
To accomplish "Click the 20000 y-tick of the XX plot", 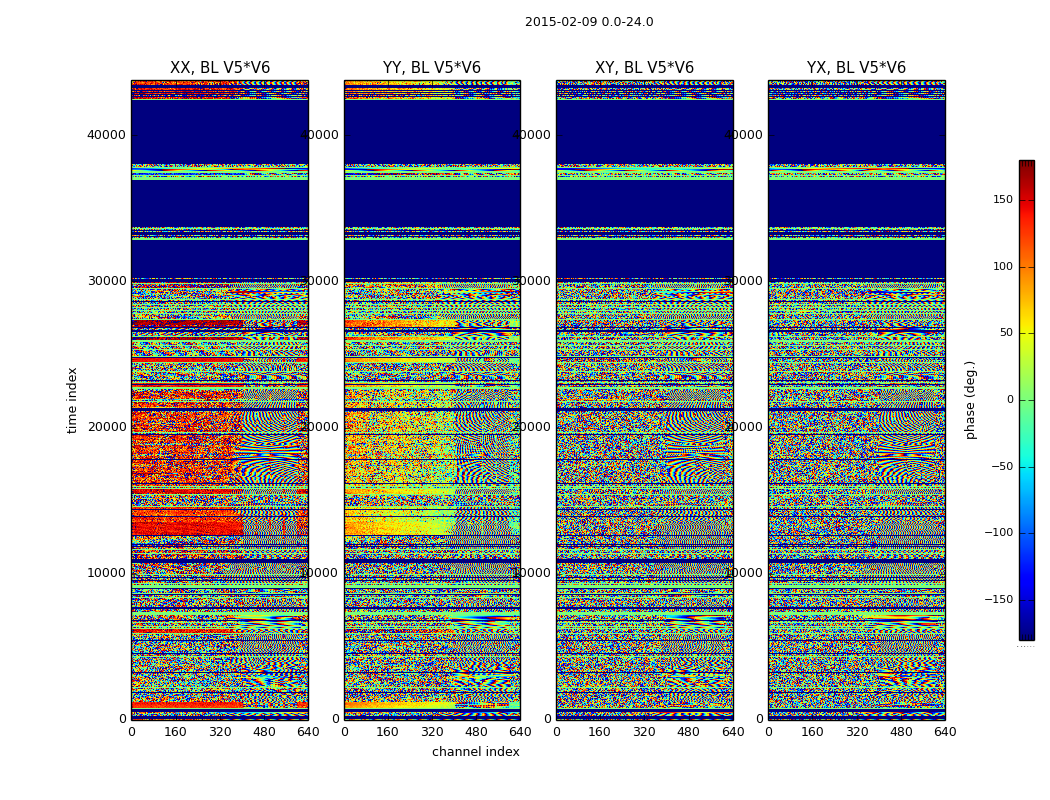I will [x=106, y=426].
